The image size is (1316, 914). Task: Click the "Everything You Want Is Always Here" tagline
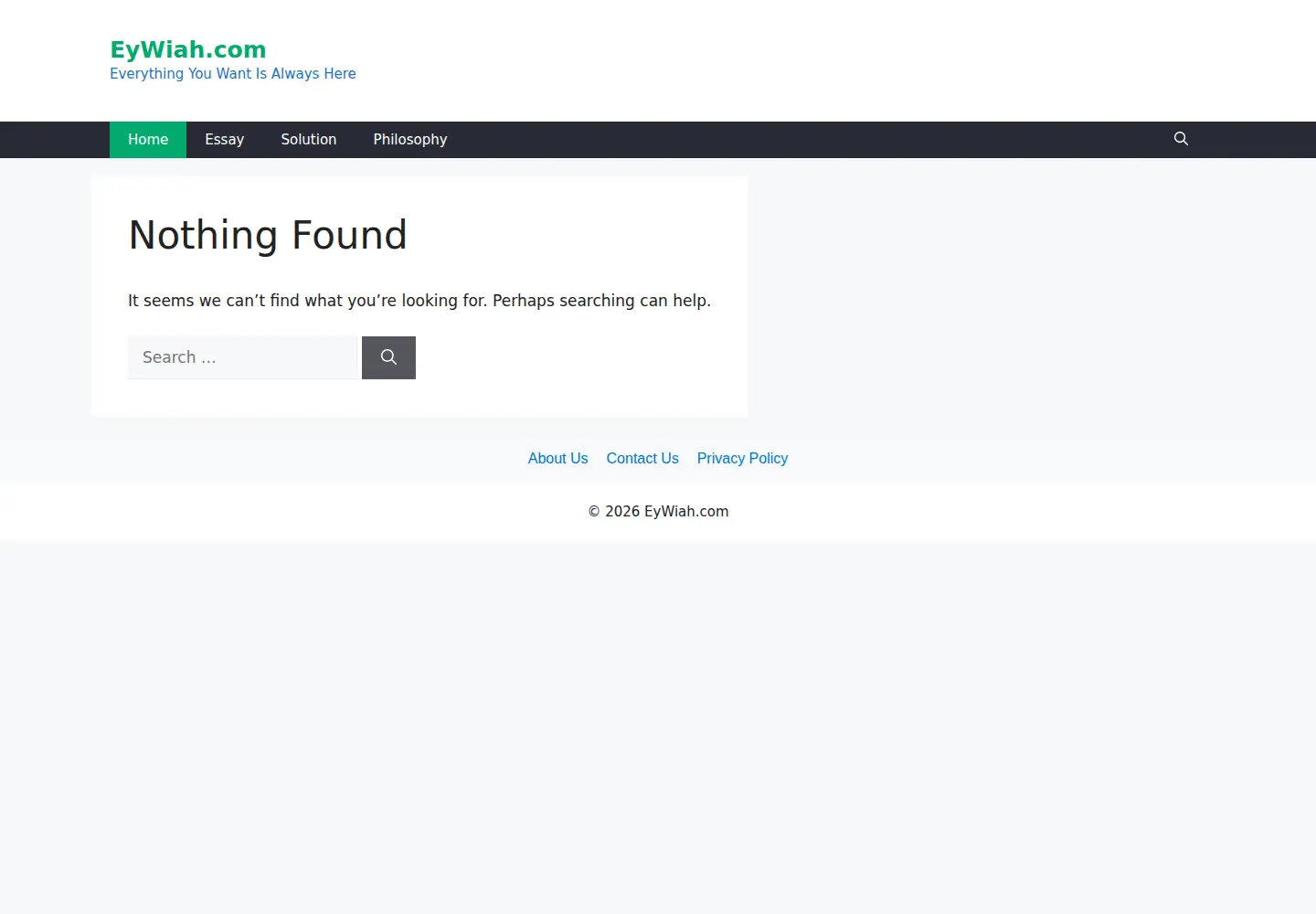coord(233,74)
